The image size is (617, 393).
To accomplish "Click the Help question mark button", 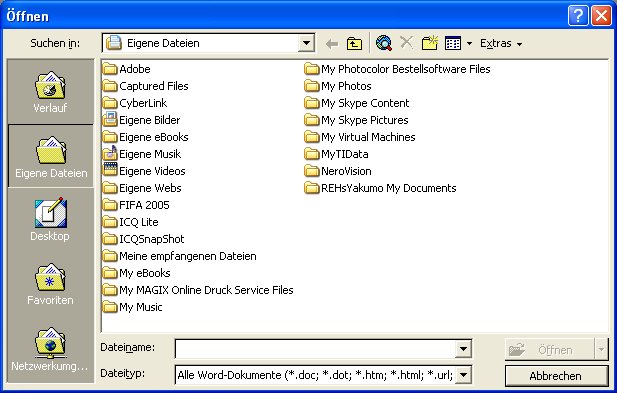I will (578, 16).
